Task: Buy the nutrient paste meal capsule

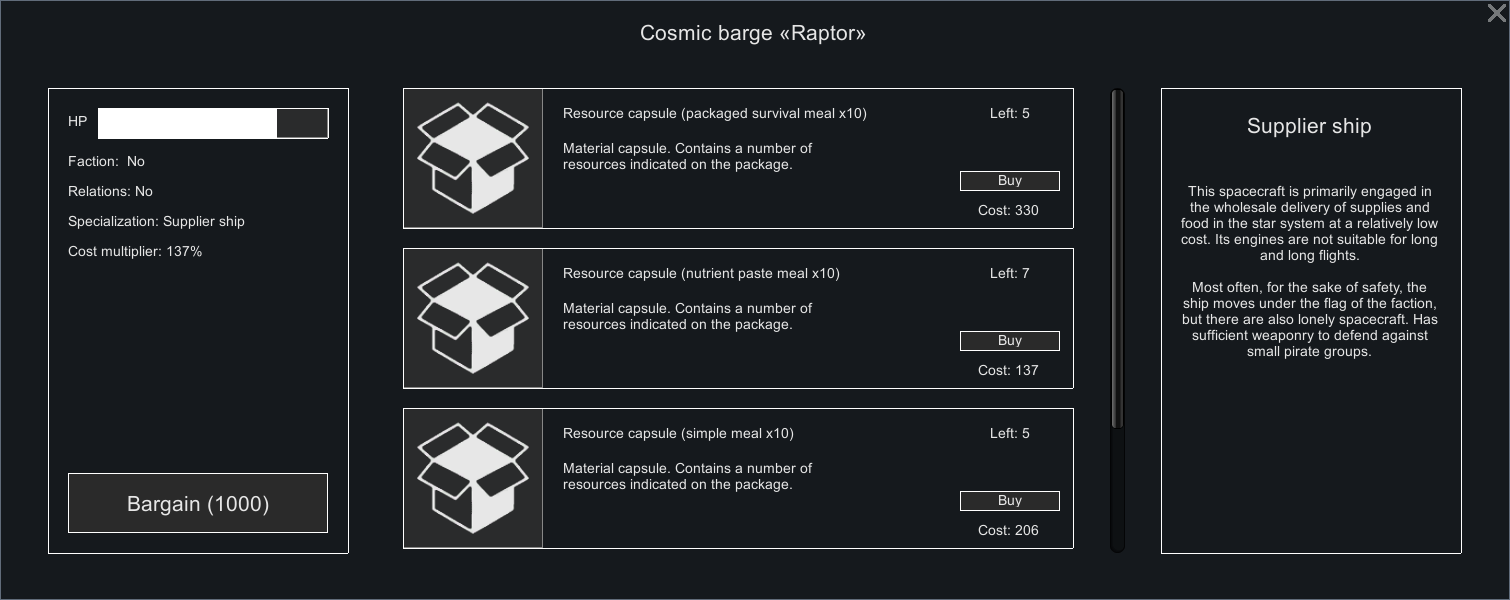Action: pyautogui.click(x=1009, y=341)
